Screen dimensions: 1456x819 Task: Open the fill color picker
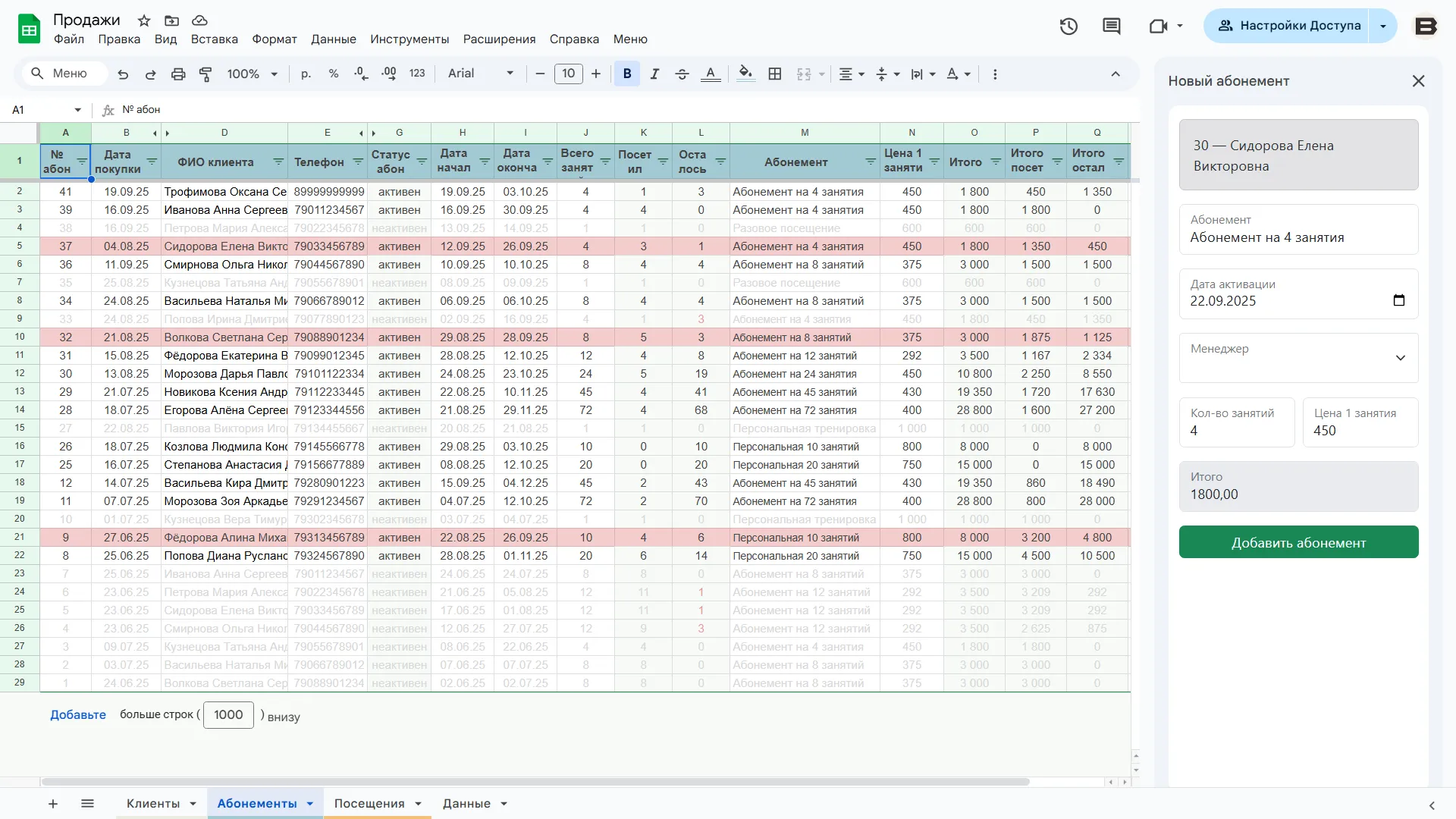point(745,74)
